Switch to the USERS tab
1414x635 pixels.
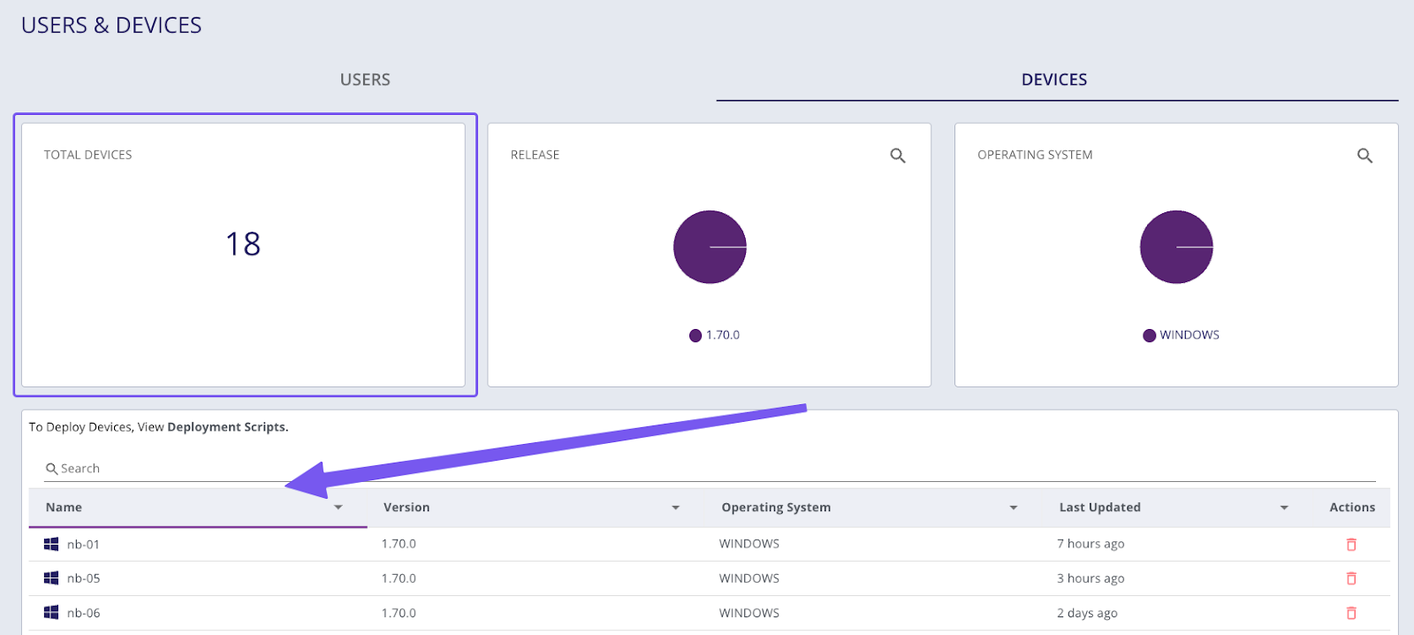(364, 79)
